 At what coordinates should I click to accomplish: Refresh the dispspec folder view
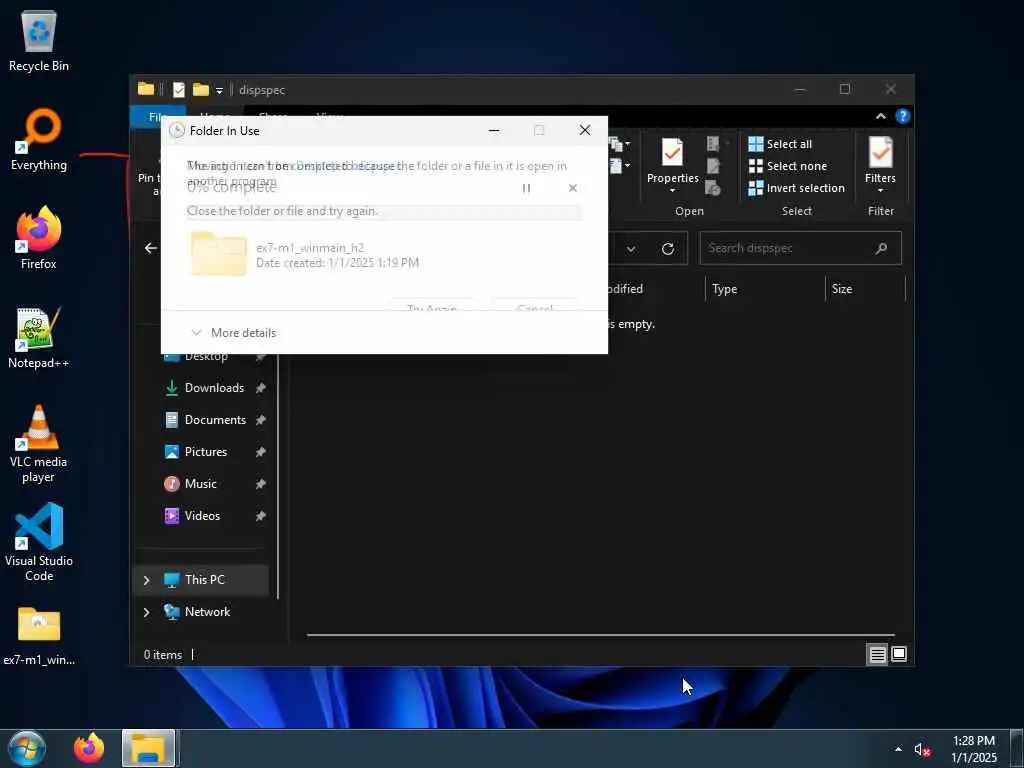pyautogui.click(x=667, y=249)
